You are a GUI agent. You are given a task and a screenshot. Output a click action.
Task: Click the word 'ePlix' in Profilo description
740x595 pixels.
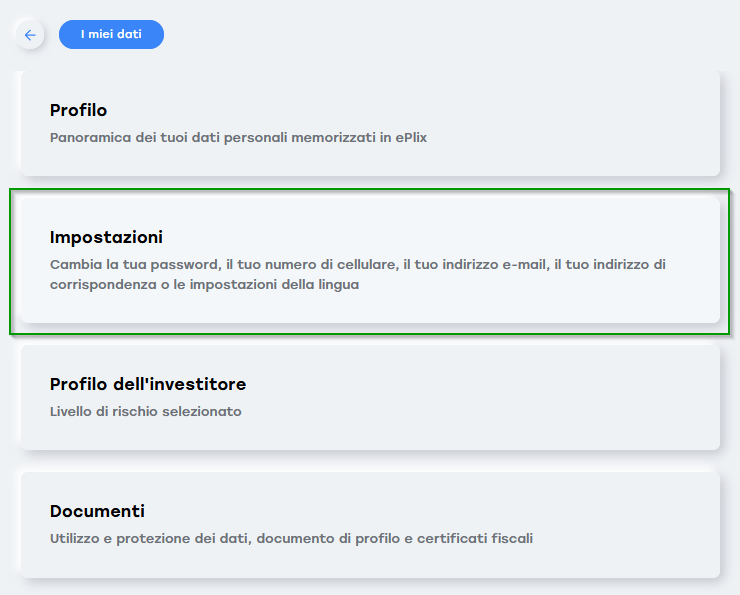[411, 138]
